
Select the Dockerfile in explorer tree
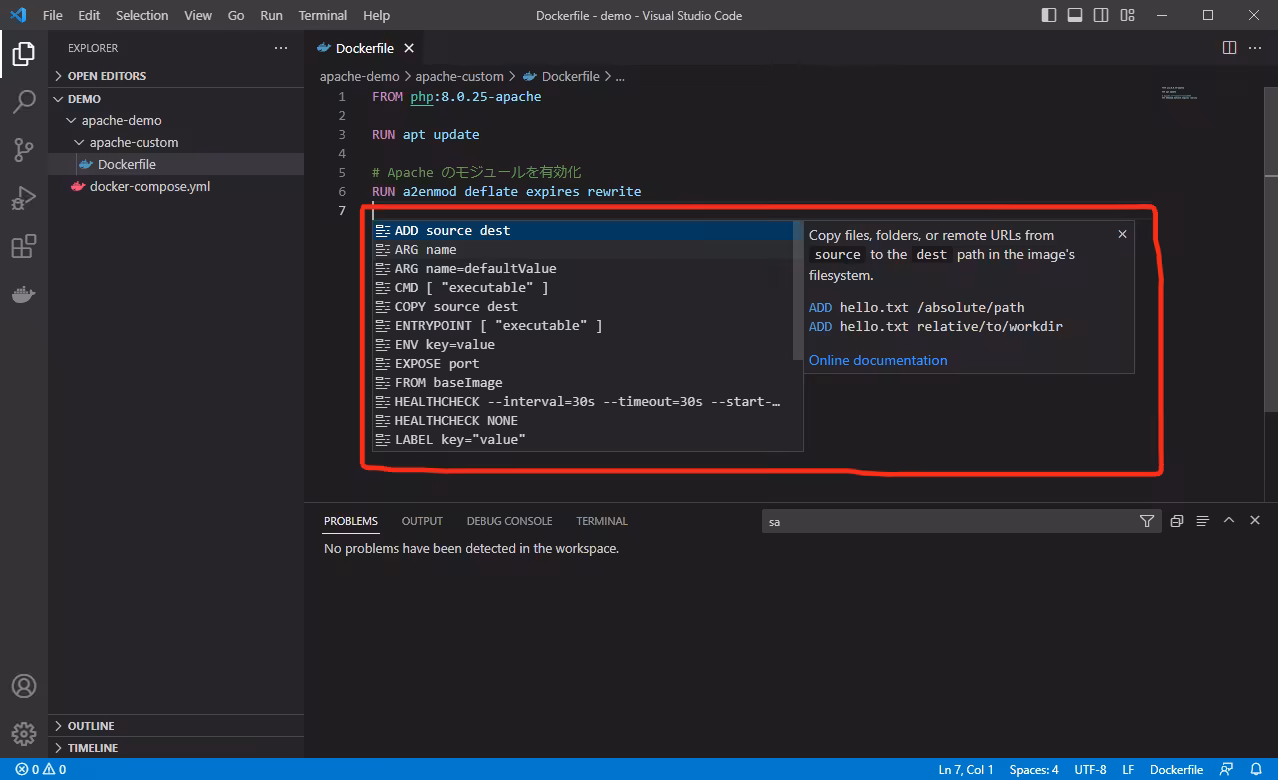176,164
